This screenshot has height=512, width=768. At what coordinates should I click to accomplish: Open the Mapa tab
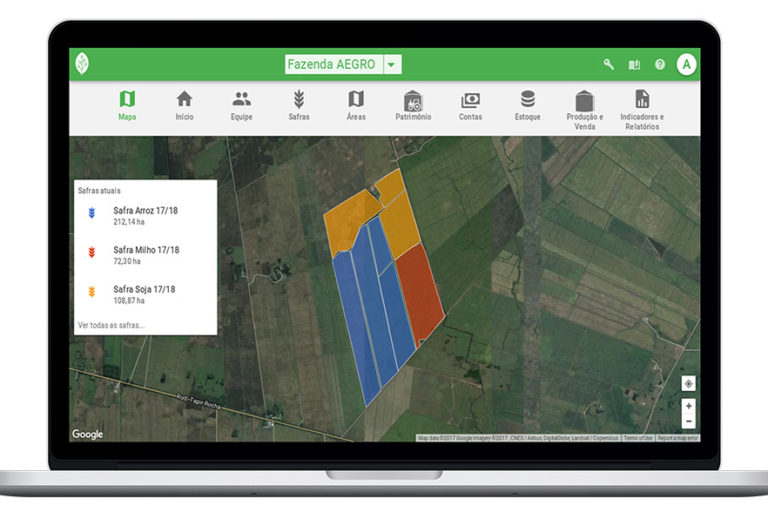tap(127, 104)
